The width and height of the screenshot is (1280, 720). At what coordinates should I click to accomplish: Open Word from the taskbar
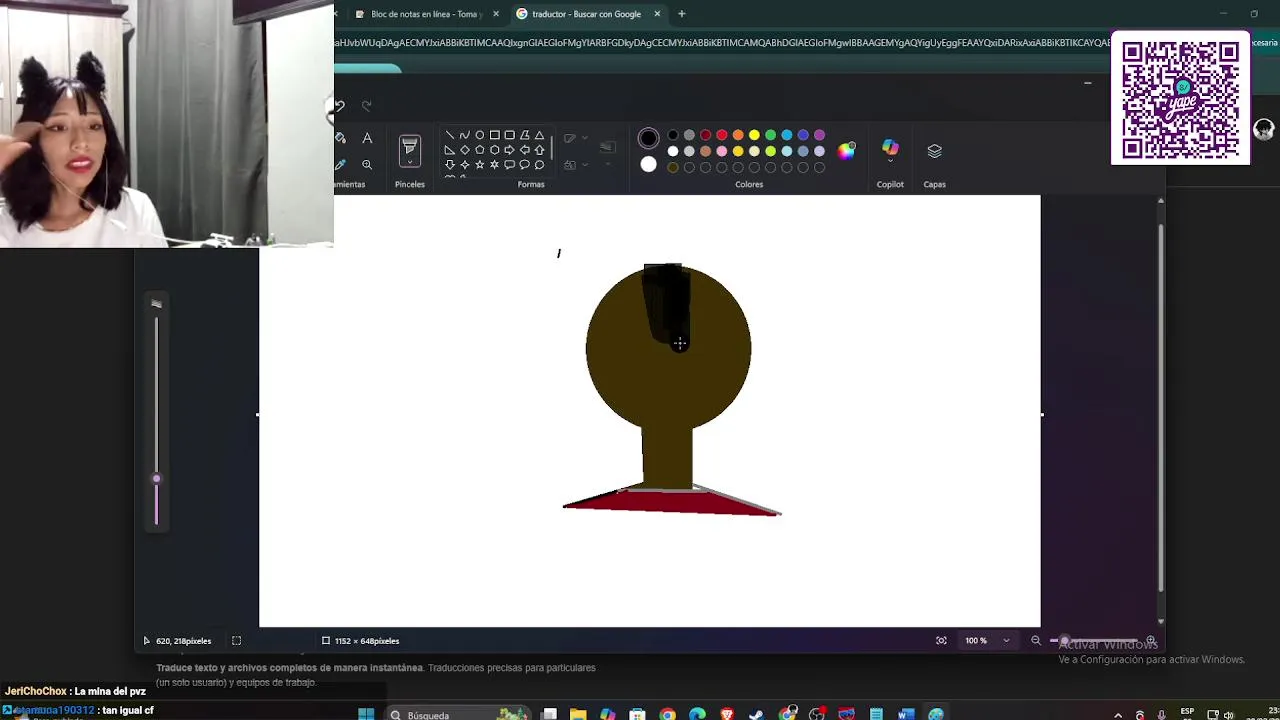906,714
